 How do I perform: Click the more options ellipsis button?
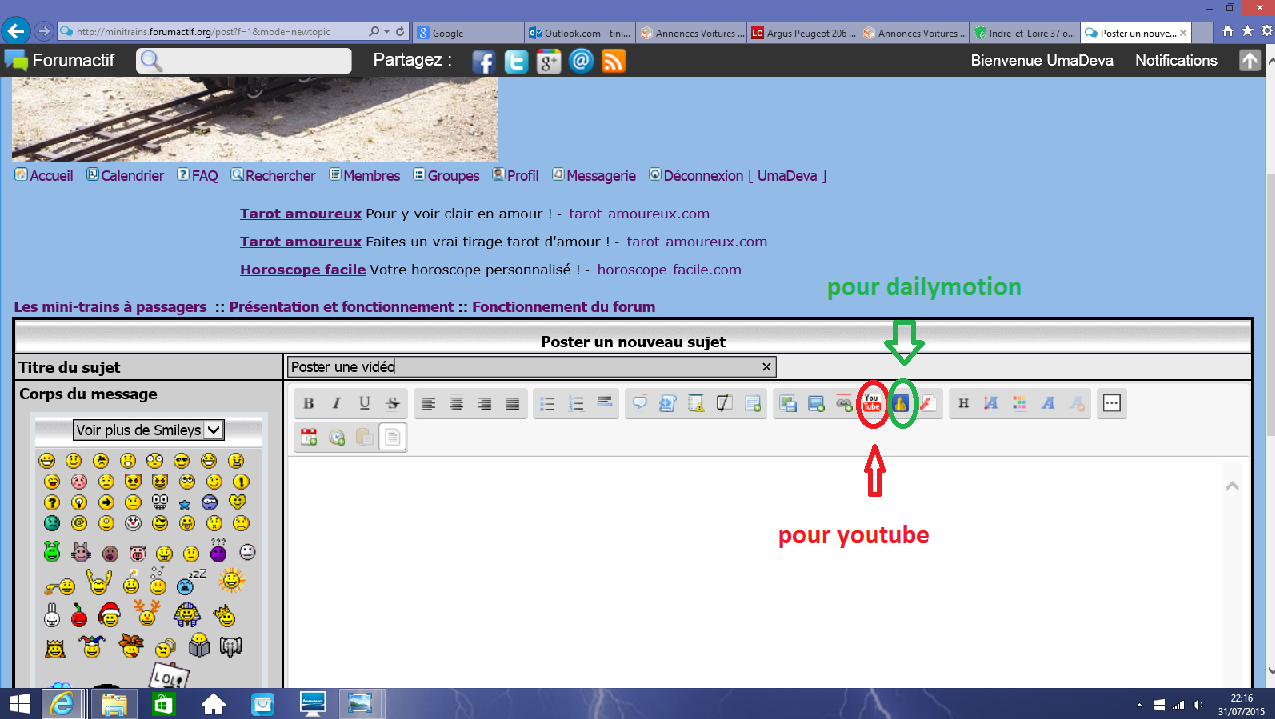pyautogui.click(x=1112, y=404)
